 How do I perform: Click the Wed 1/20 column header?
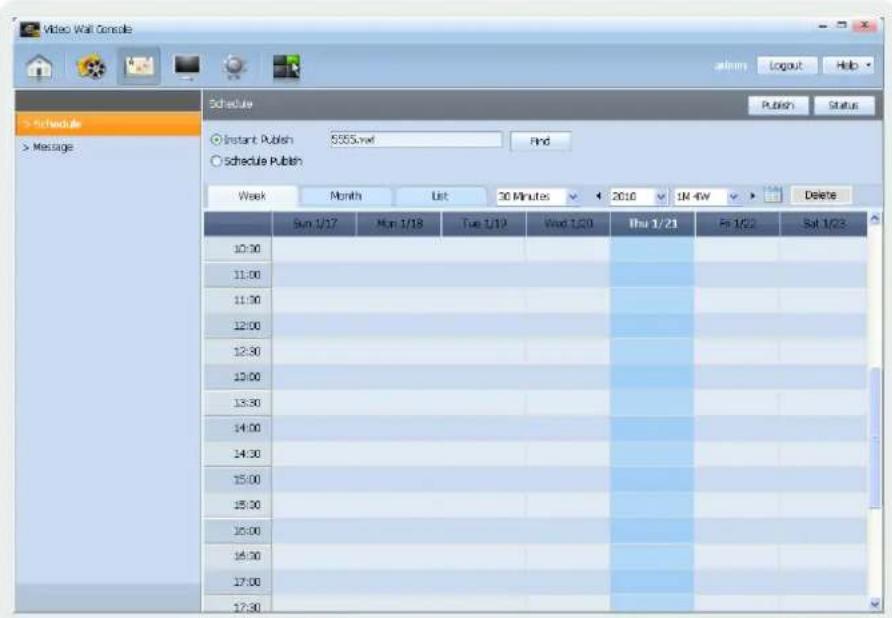click(568, 224)
